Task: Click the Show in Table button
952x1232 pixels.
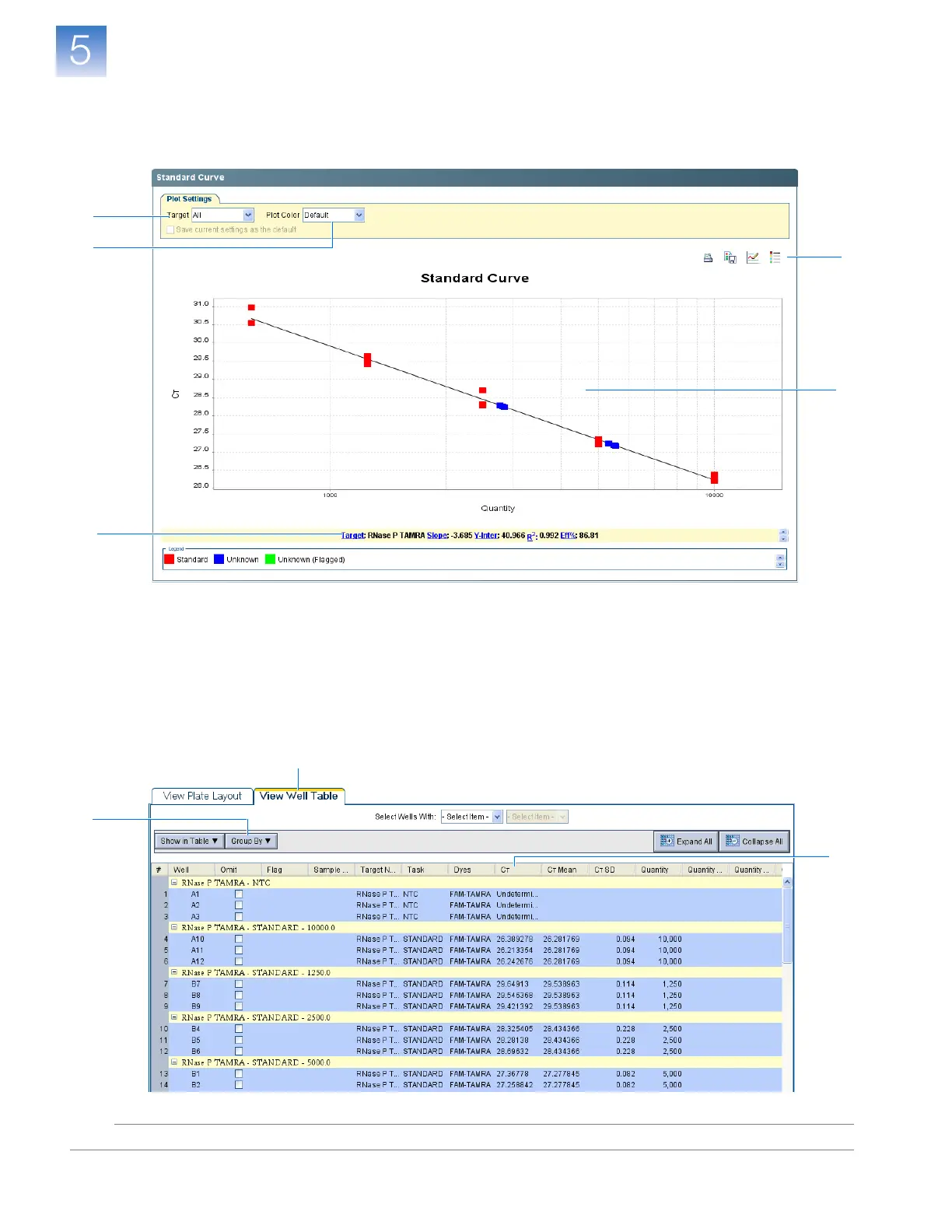Action: click(189, 842)
